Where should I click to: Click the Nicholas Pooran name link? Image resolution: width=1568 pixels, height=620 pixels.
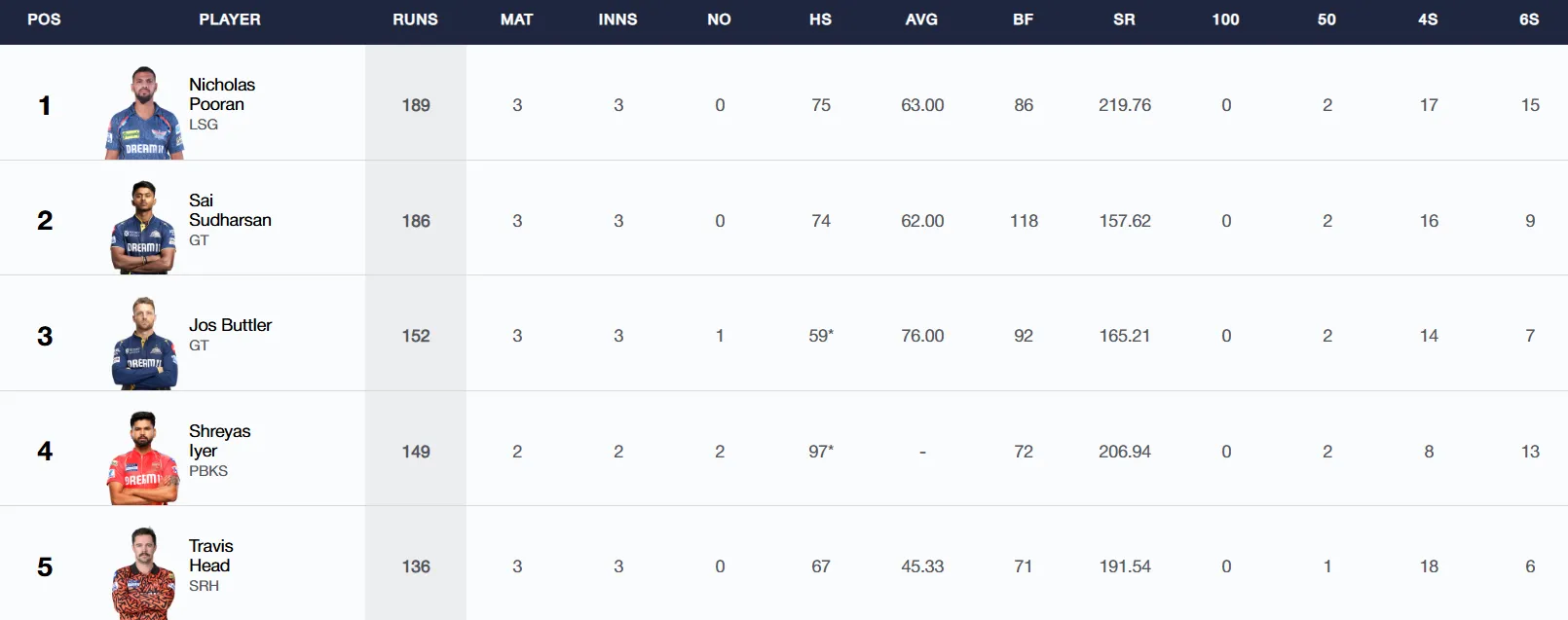pyautogui.click(x=222, y=94)
